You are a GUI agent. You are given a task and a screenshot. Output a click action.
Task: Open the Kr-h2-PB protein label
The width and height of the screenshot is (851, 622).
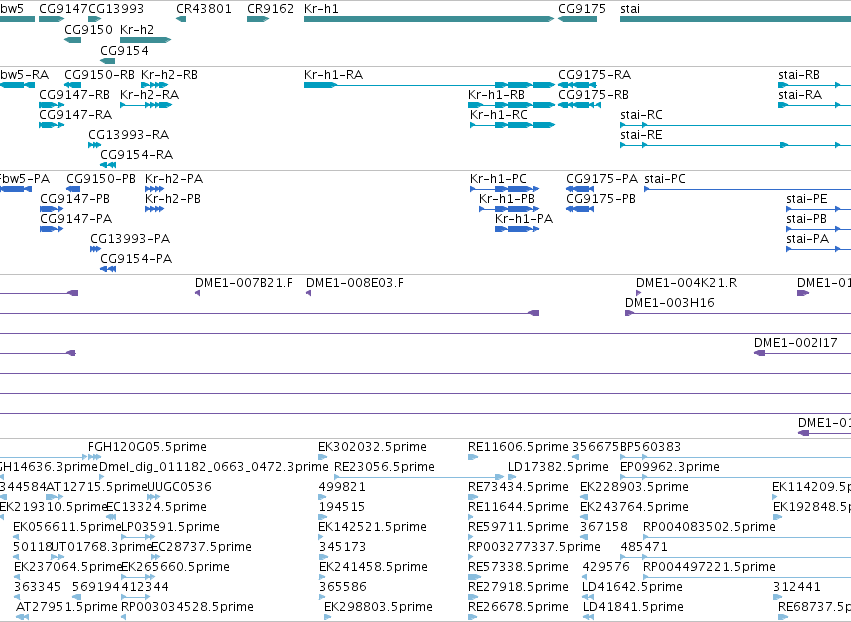pyautogui.click(x=173, y=199)
